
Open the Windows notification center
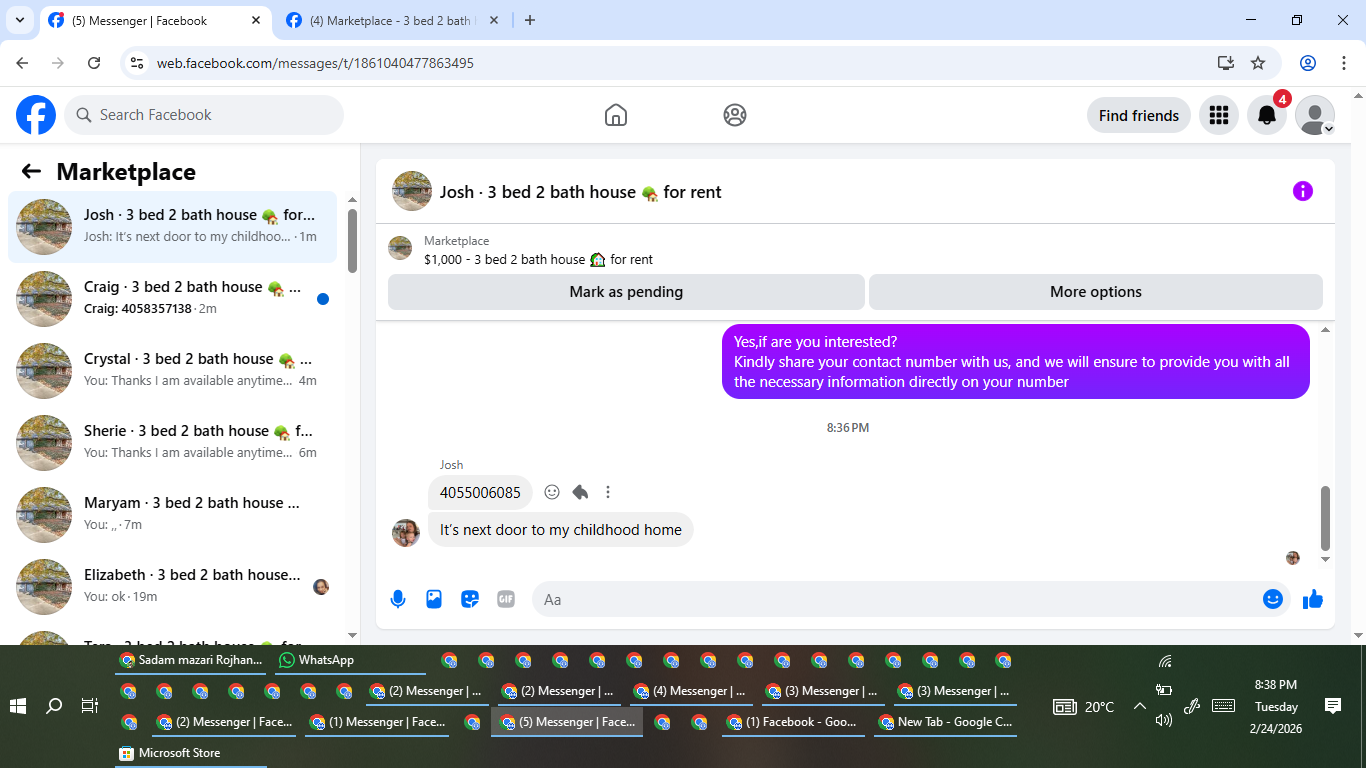[1333, 706]
